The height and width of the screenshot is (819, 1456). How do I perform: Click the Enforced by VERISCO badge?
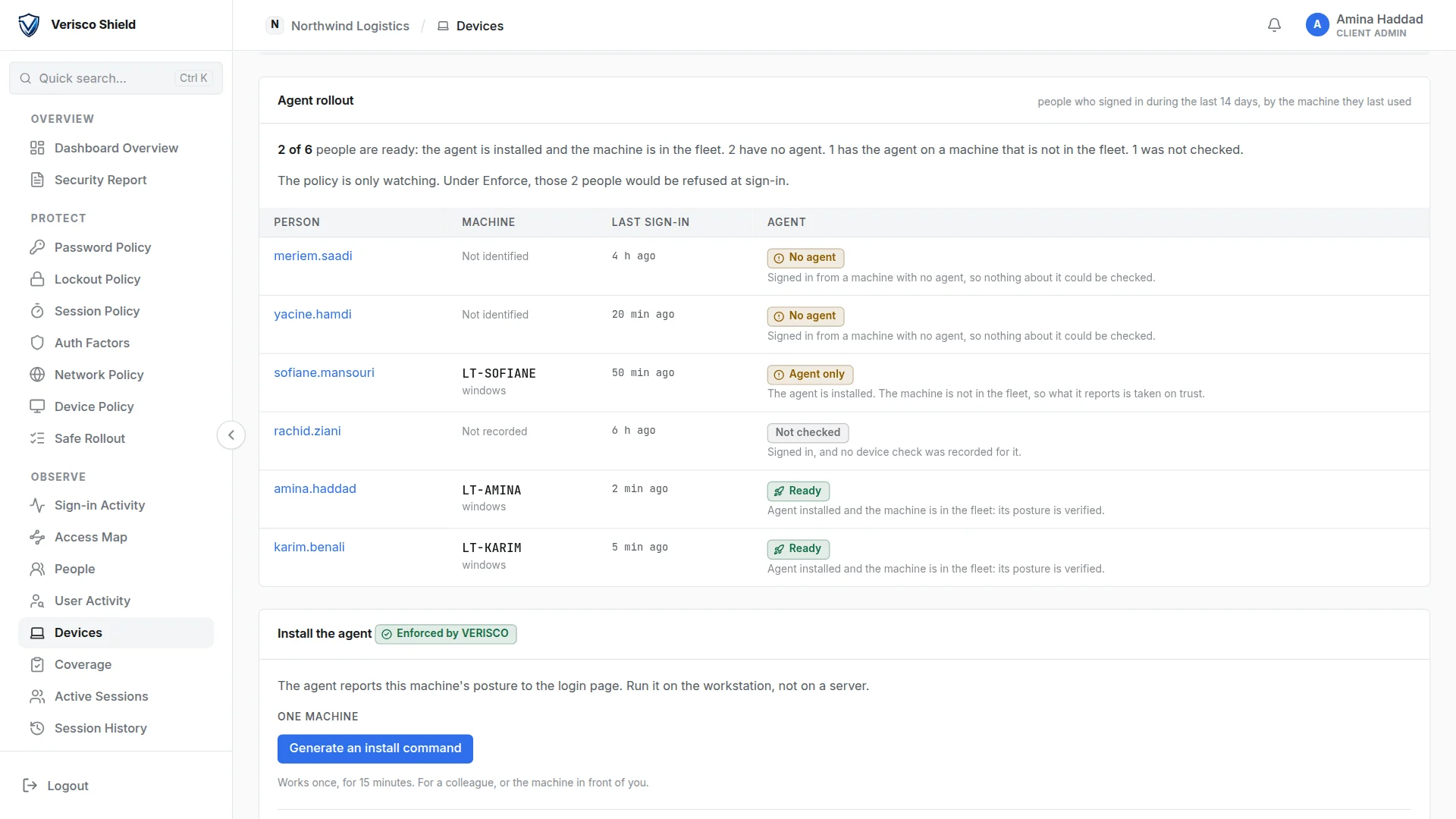(446, 634)
